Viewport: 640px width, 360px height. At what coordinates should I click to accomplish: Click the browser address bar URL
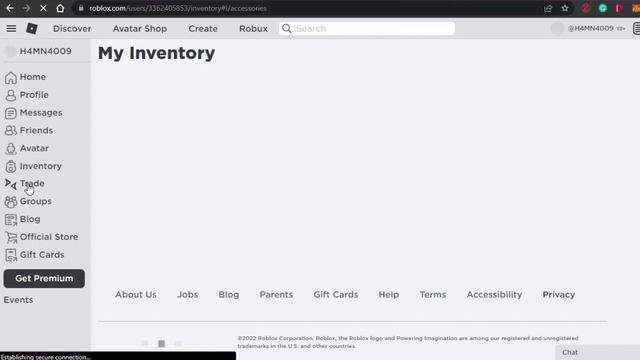tap(178, 8)
